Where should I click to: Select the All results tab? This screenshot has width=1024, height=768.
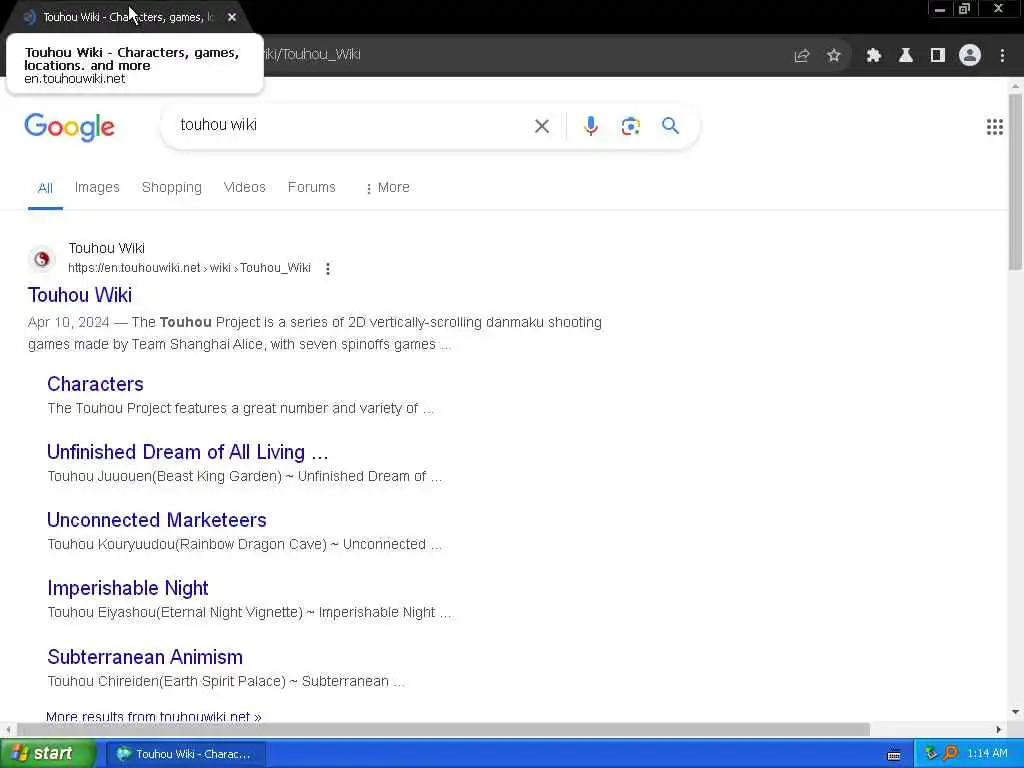click(45, 188)
